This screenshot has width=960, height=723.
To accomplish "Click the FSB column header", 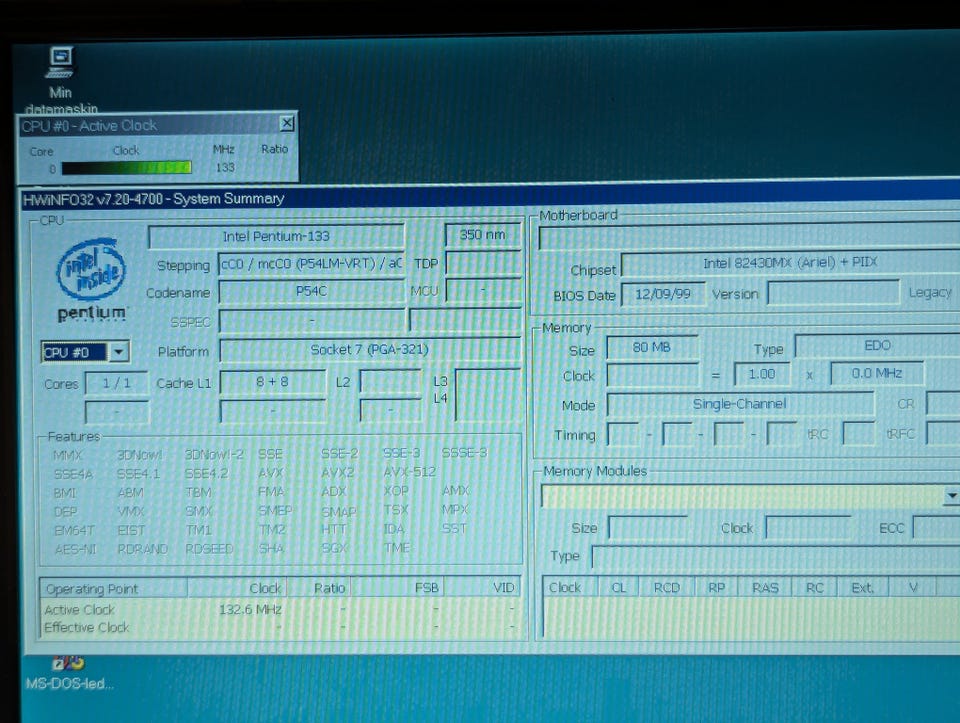I will point(398,588).
